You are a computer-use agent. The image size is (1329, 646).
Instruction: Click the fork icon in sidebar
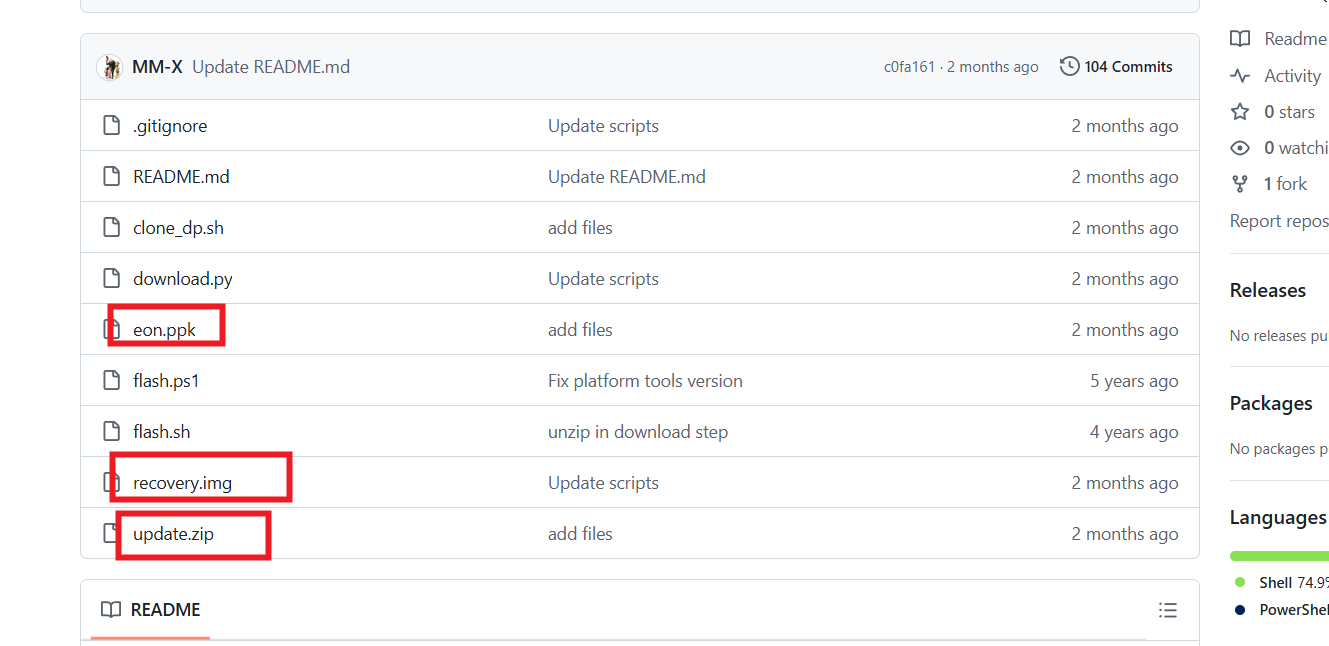[x=1240, y=184]
